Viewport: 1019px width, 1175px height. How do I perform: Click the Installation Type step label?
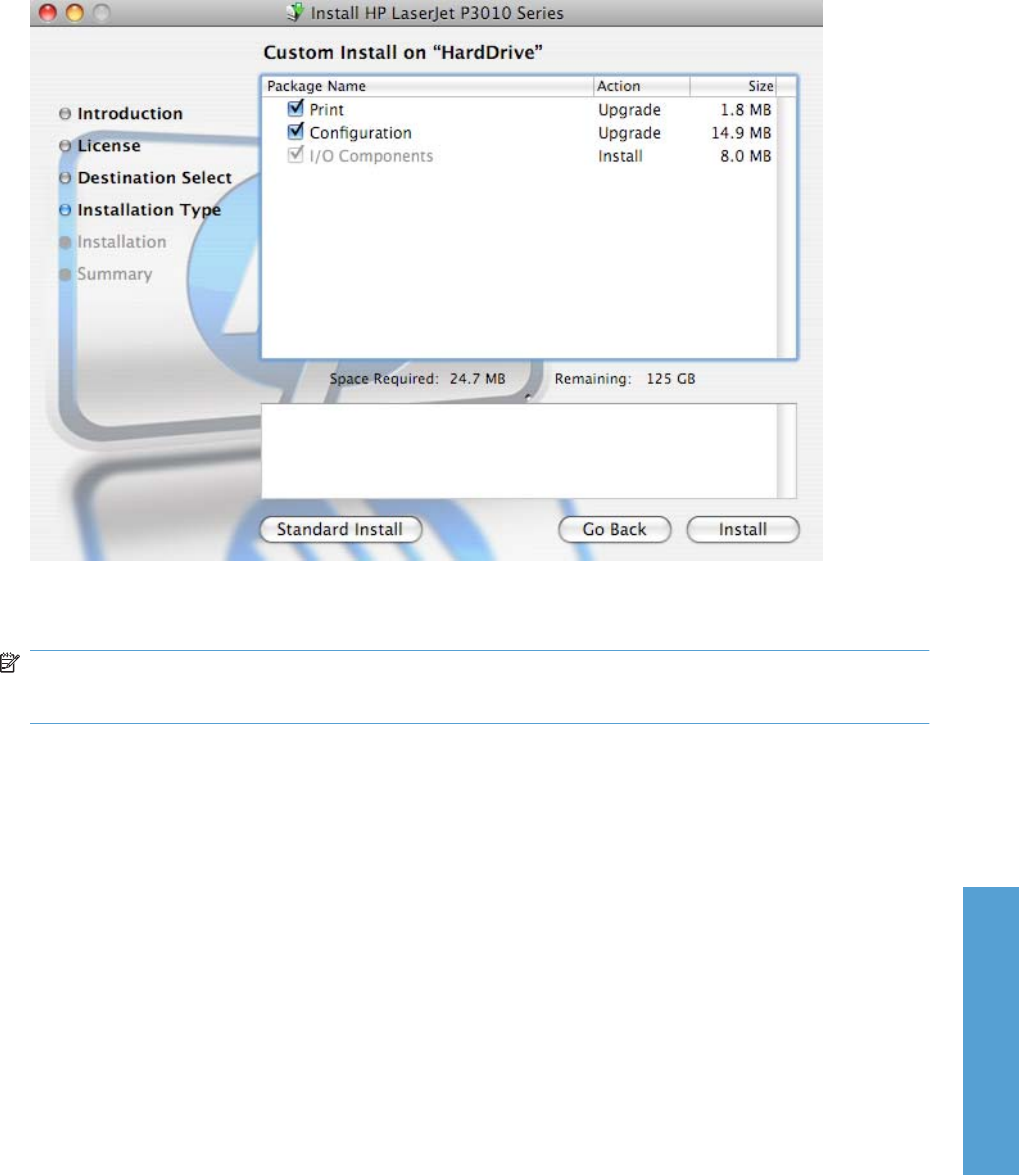point(149,210)
